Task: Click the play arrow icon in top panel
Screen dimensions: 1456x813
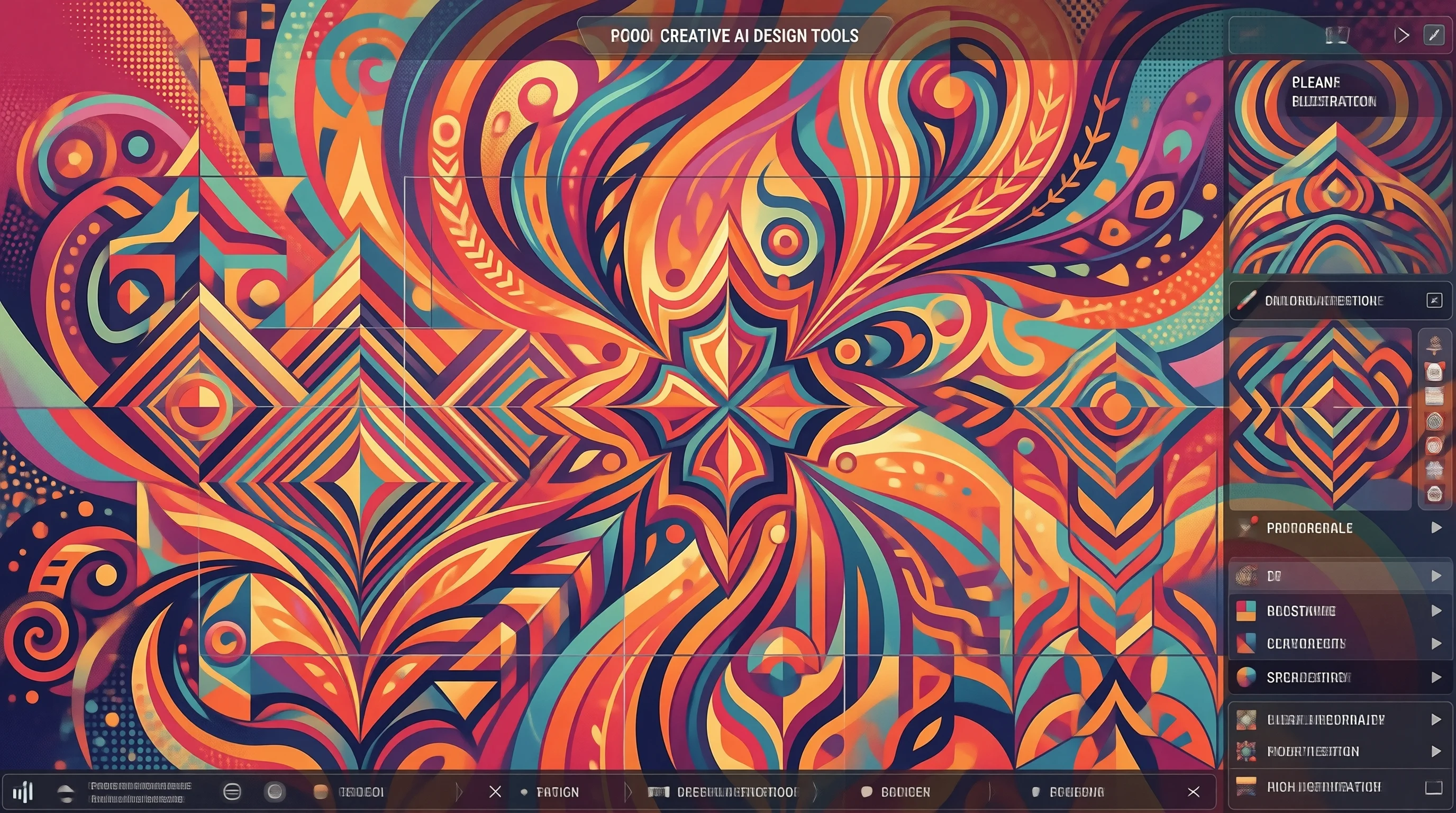Action: coord(1402,35)
